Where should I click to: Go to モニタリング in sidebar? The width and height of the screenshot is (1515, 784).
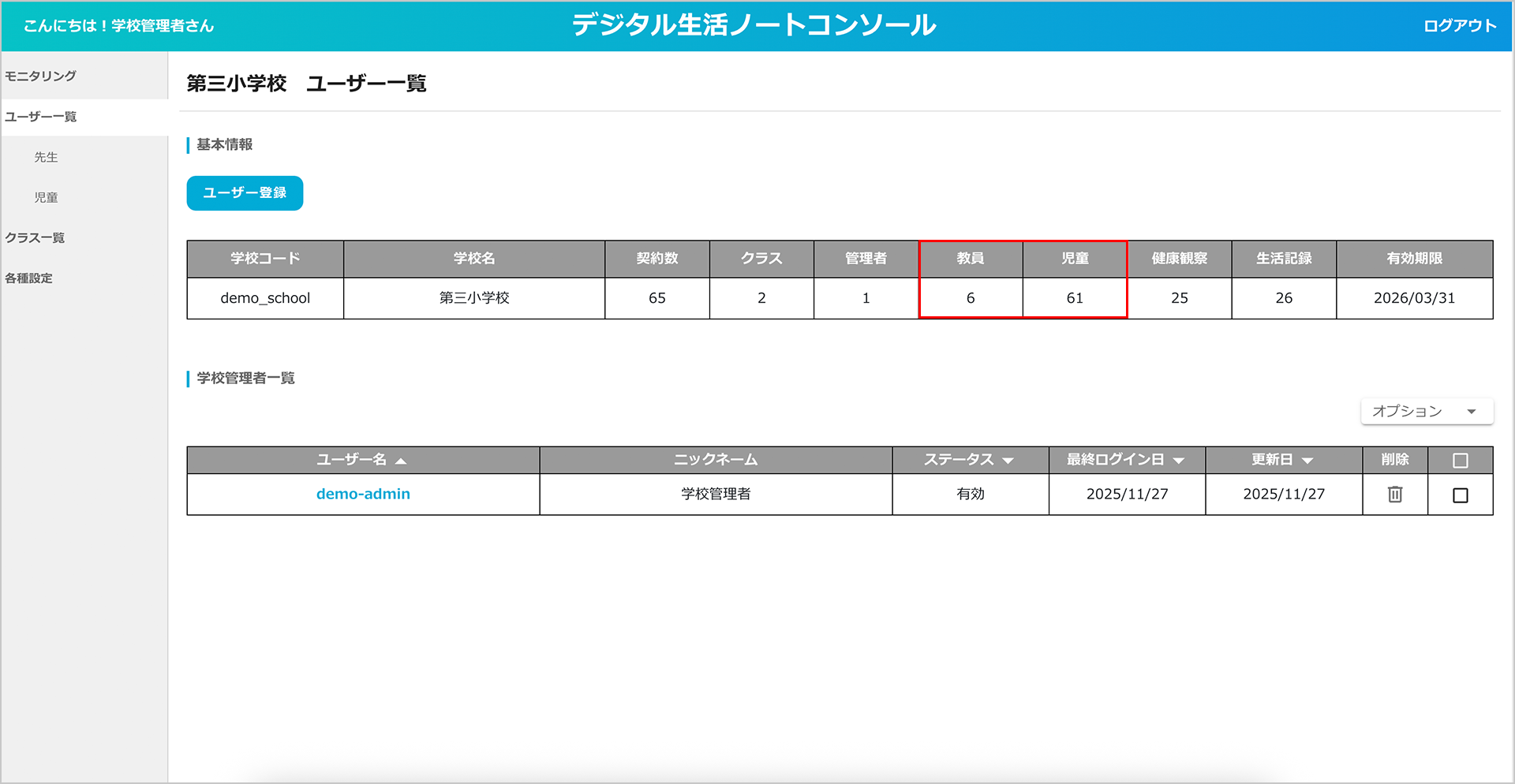point(41,76)
